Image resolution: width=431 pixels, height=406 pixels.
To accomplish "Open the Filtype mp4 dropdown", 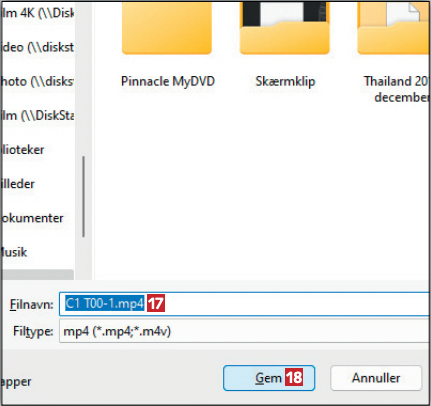I will [x=244, y=331].
